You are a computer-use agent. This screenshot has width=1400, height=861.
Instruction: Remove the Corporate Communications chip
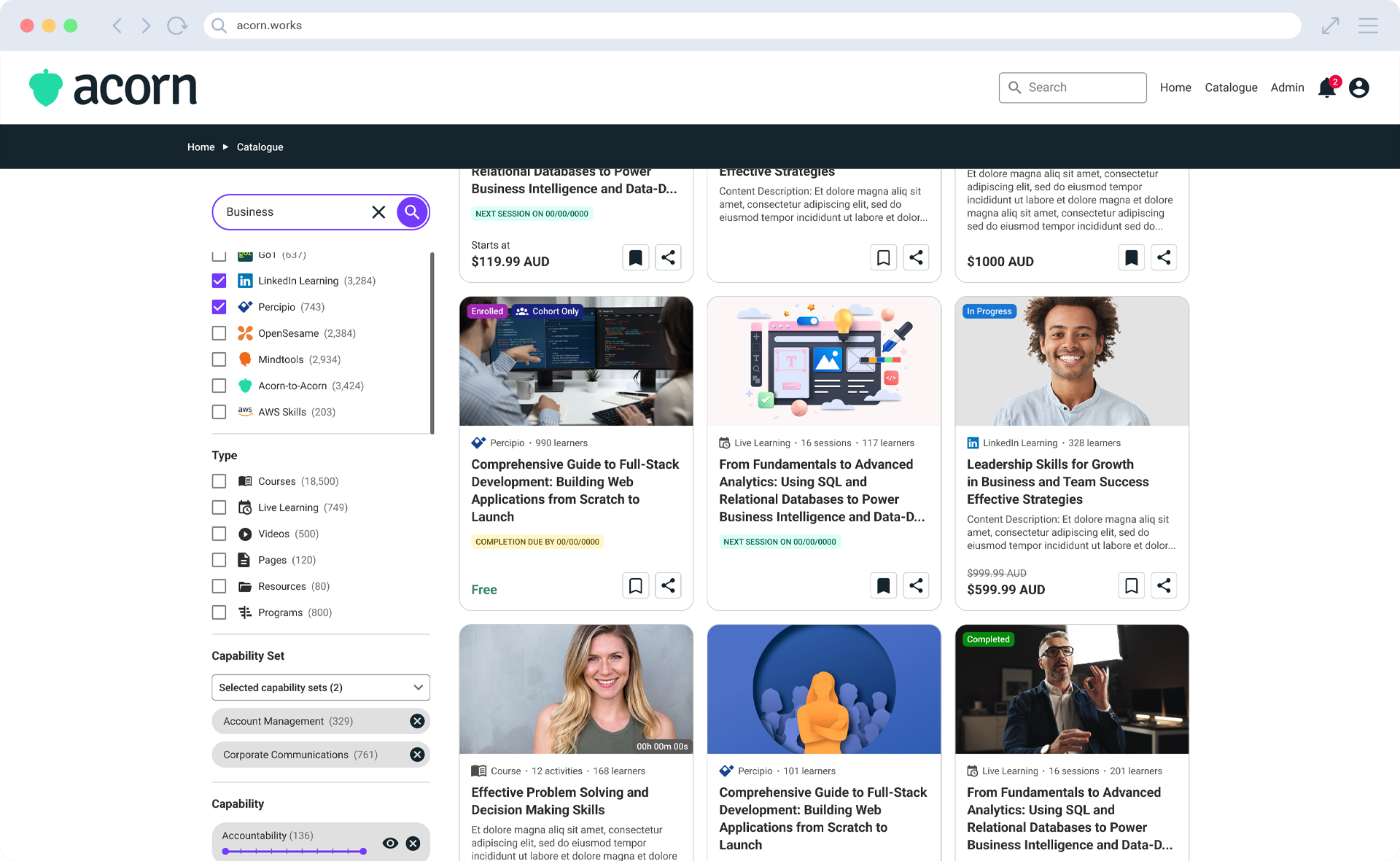417,755
